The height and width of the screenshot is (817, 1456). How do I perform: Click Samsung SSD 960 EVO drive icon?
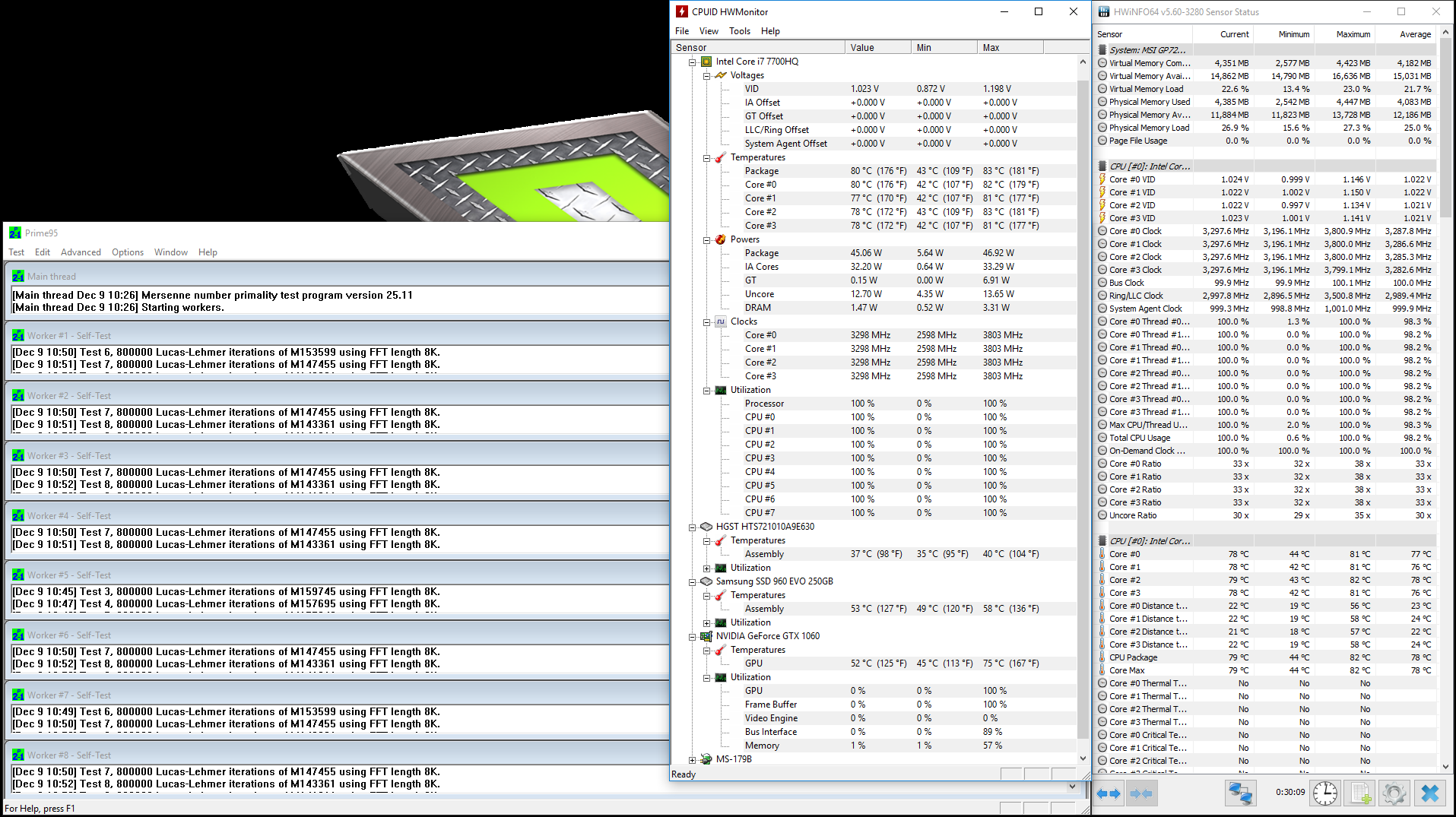click(x=706, y=581)
